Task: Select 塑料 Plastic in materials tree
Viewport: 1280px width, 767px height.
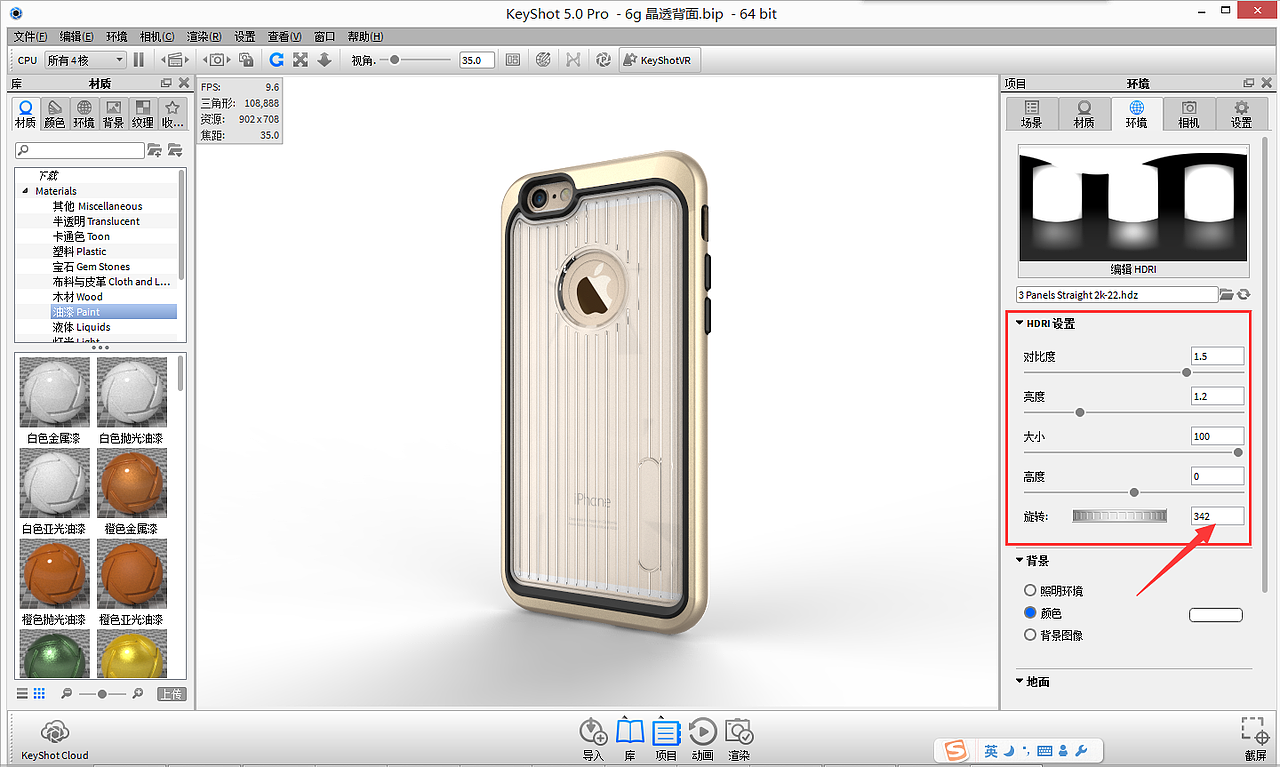Action: tap(79, 252)
